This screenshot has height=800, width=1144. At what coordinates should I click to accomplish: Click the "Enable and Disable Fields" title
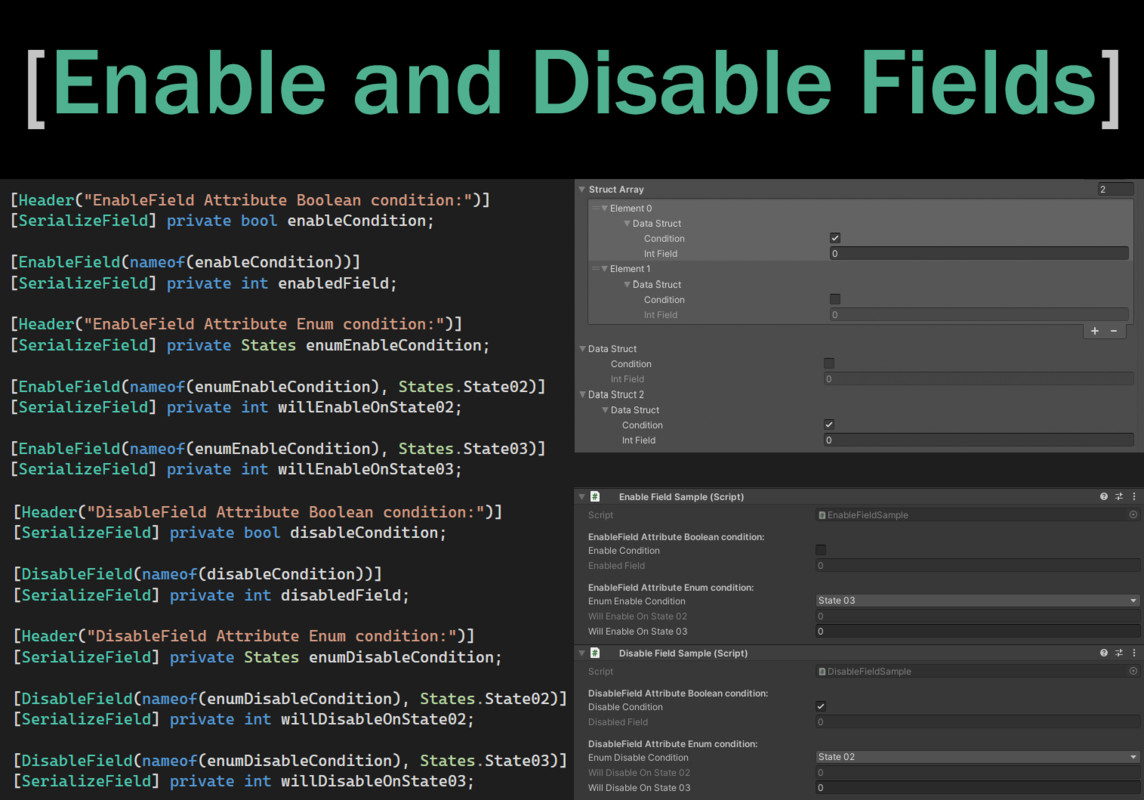[573, 84]
